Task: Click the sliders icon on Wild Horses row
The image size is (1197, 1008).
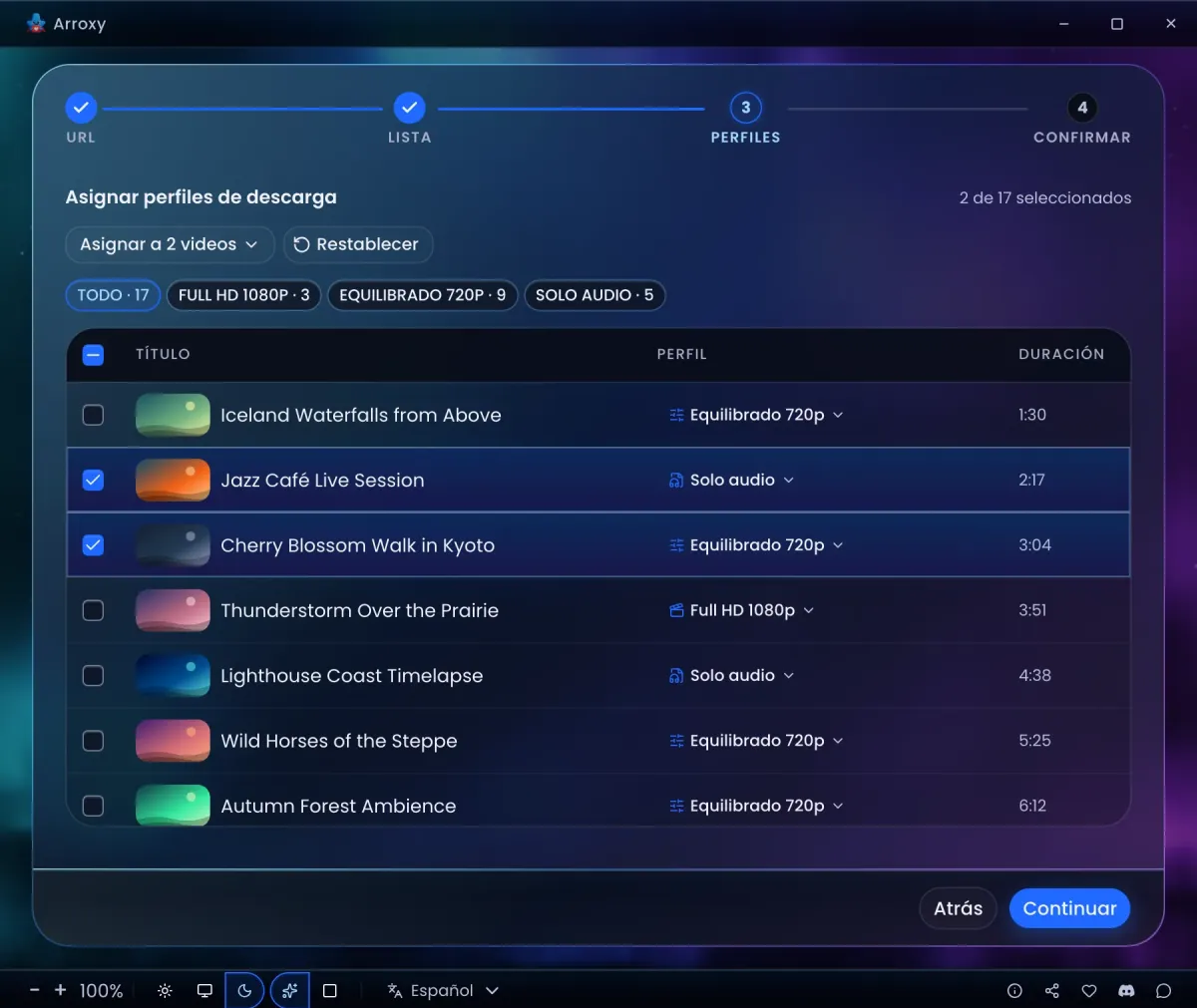Action: [x=676, y=741]
